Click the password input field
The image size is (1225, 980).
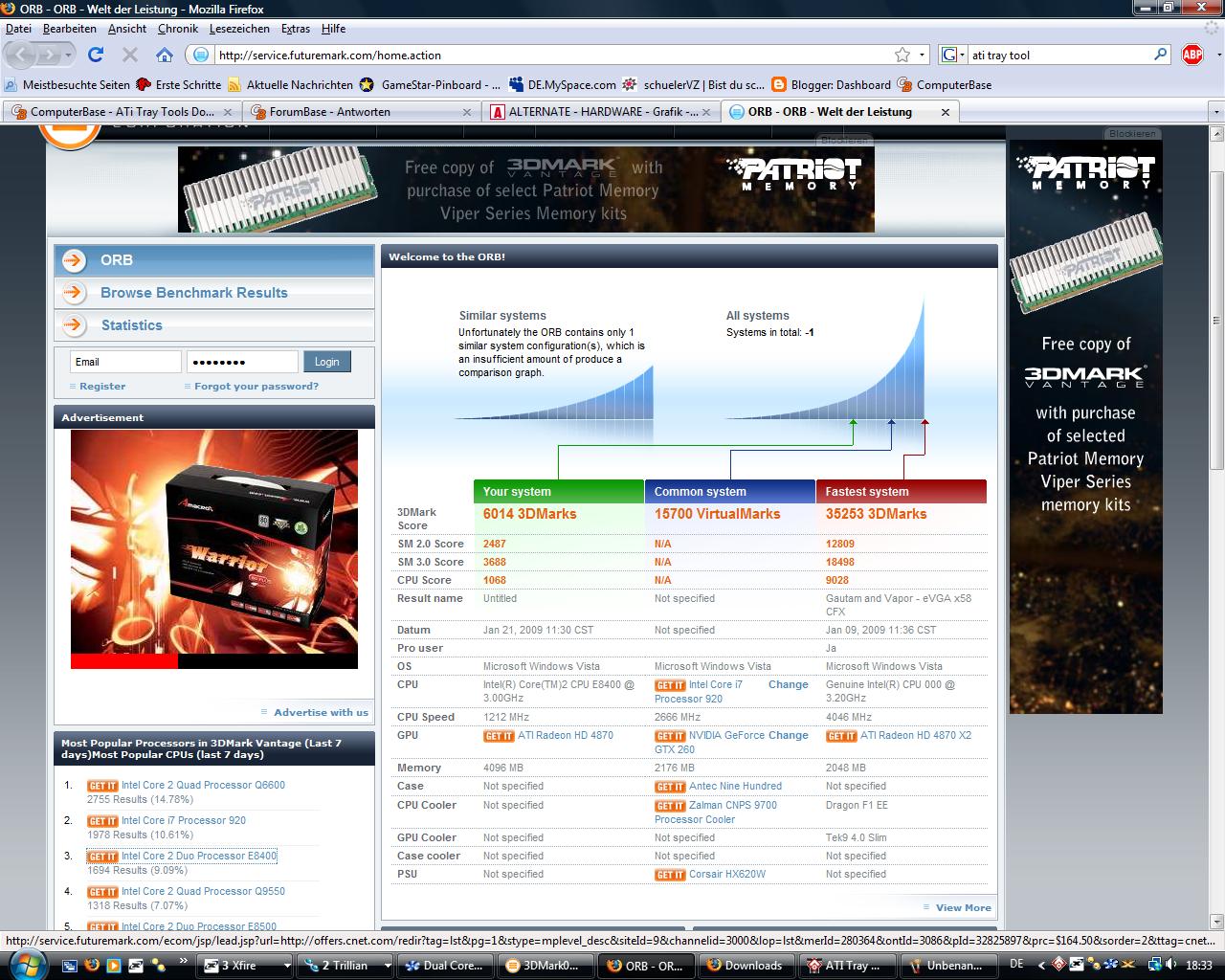tap(242, 362)
